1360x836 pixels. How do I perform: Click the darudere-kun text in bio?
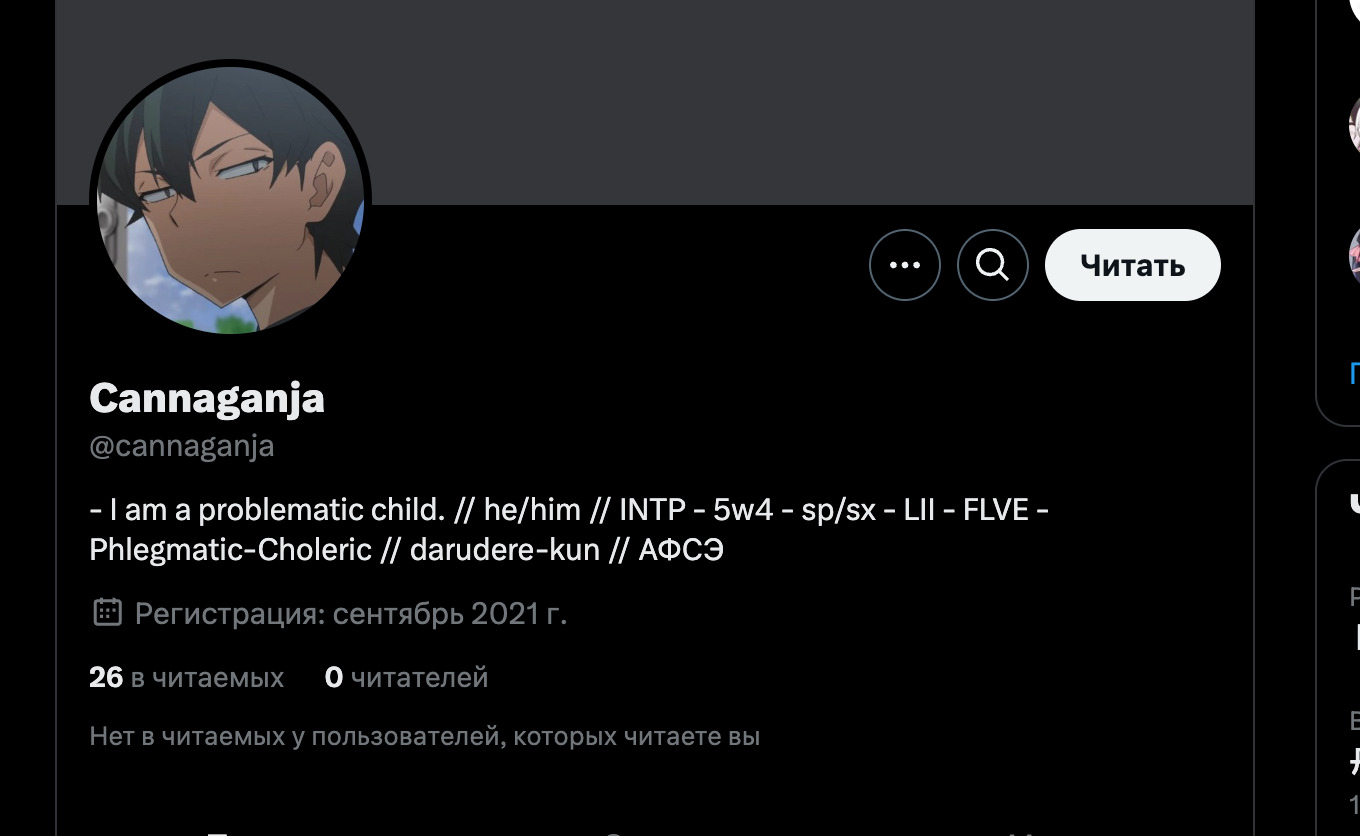[504, 549]
